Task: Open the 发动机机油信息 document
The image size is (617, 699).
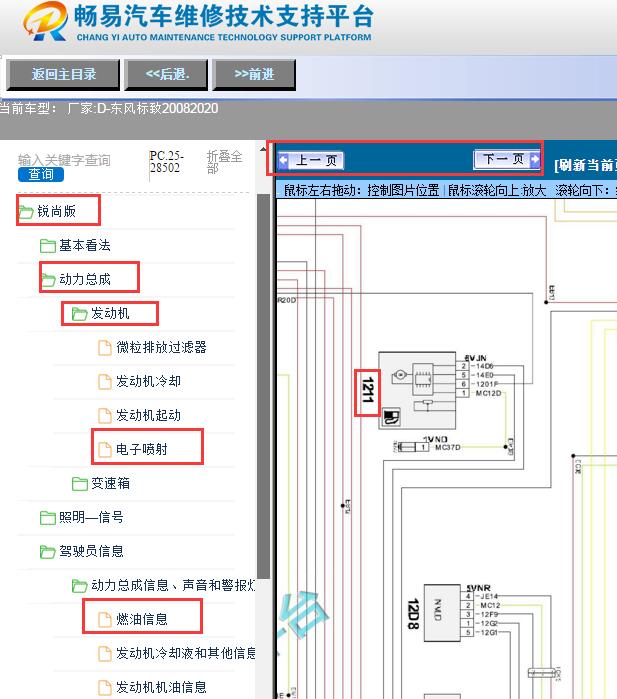Action: (161, 687)
